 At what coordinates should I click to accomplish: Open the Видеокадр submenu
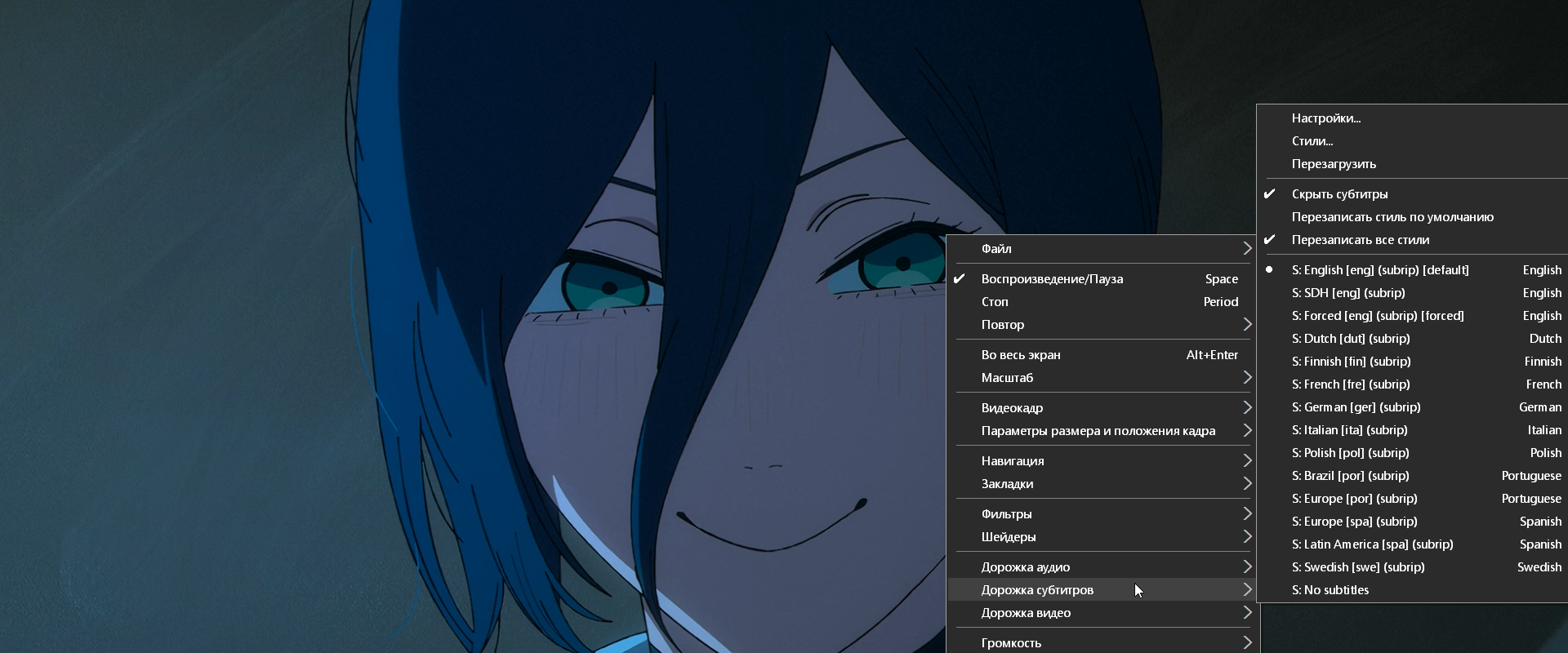coord(1102,408)
